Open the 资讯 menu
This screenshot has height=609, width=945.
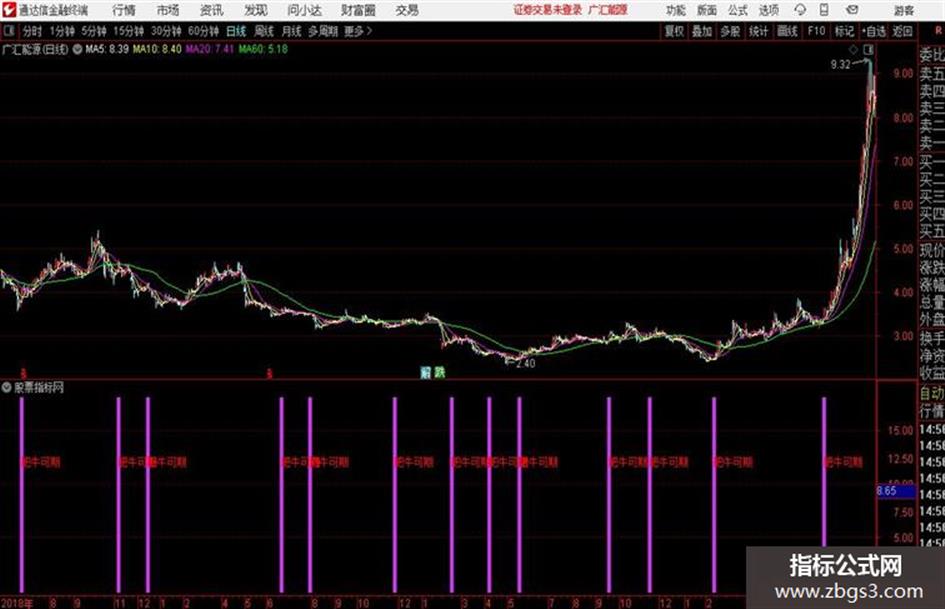coord(212,10)
